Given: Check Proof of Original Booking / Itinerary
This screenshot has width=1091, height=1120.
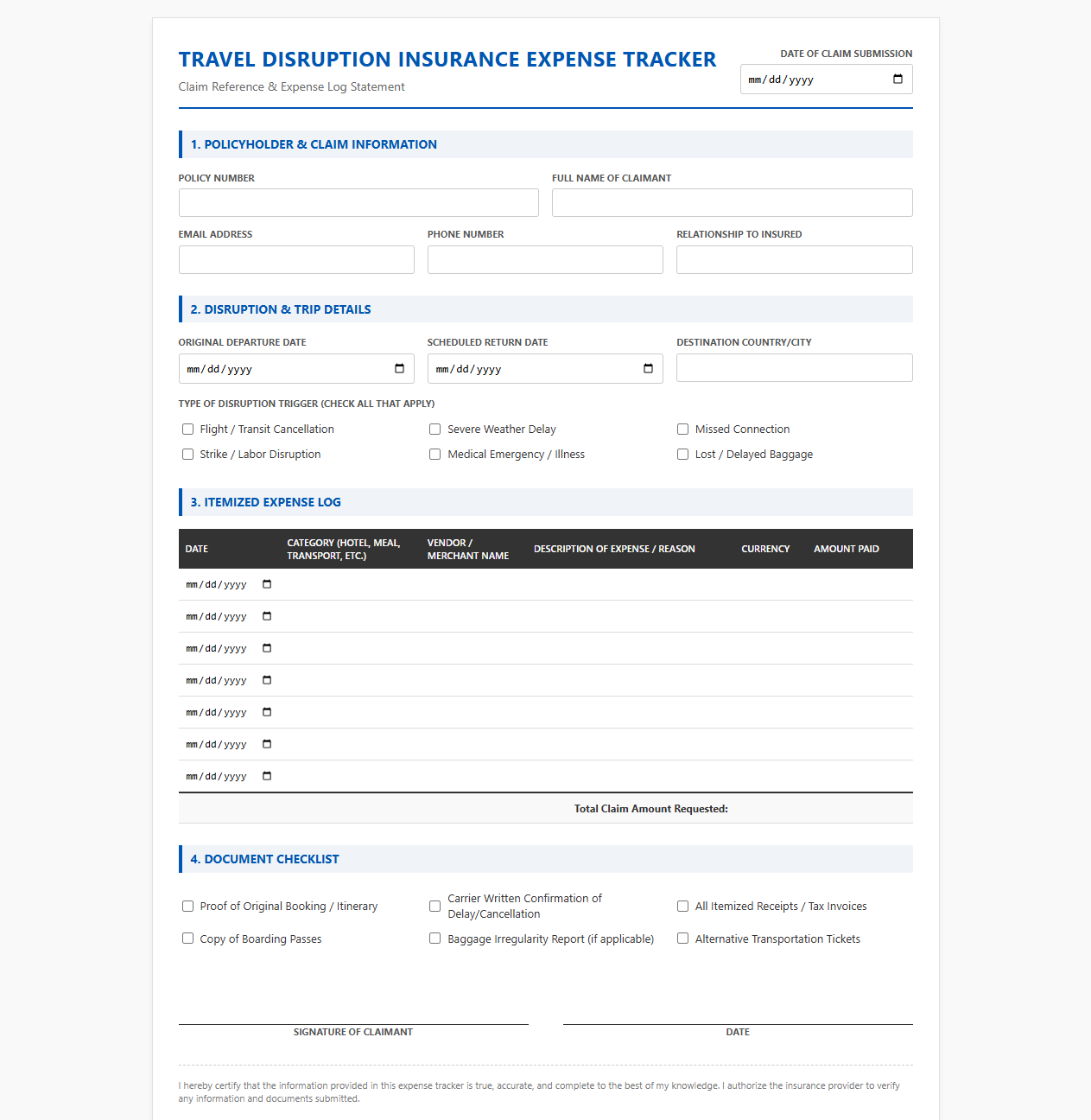Looking at the screenshot, I should pos(187,907).
